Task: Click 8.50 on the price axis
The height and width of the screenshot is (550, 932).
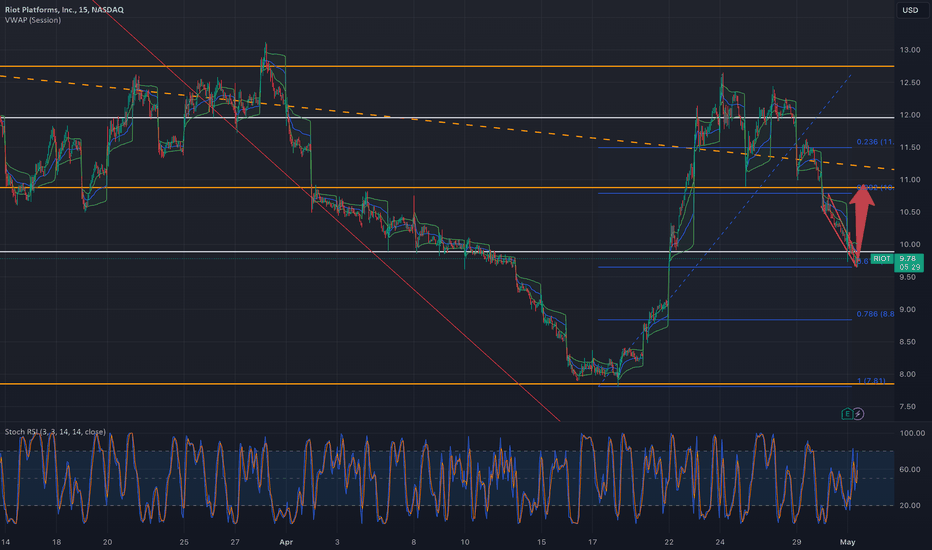Action: (x=908, y=342)
